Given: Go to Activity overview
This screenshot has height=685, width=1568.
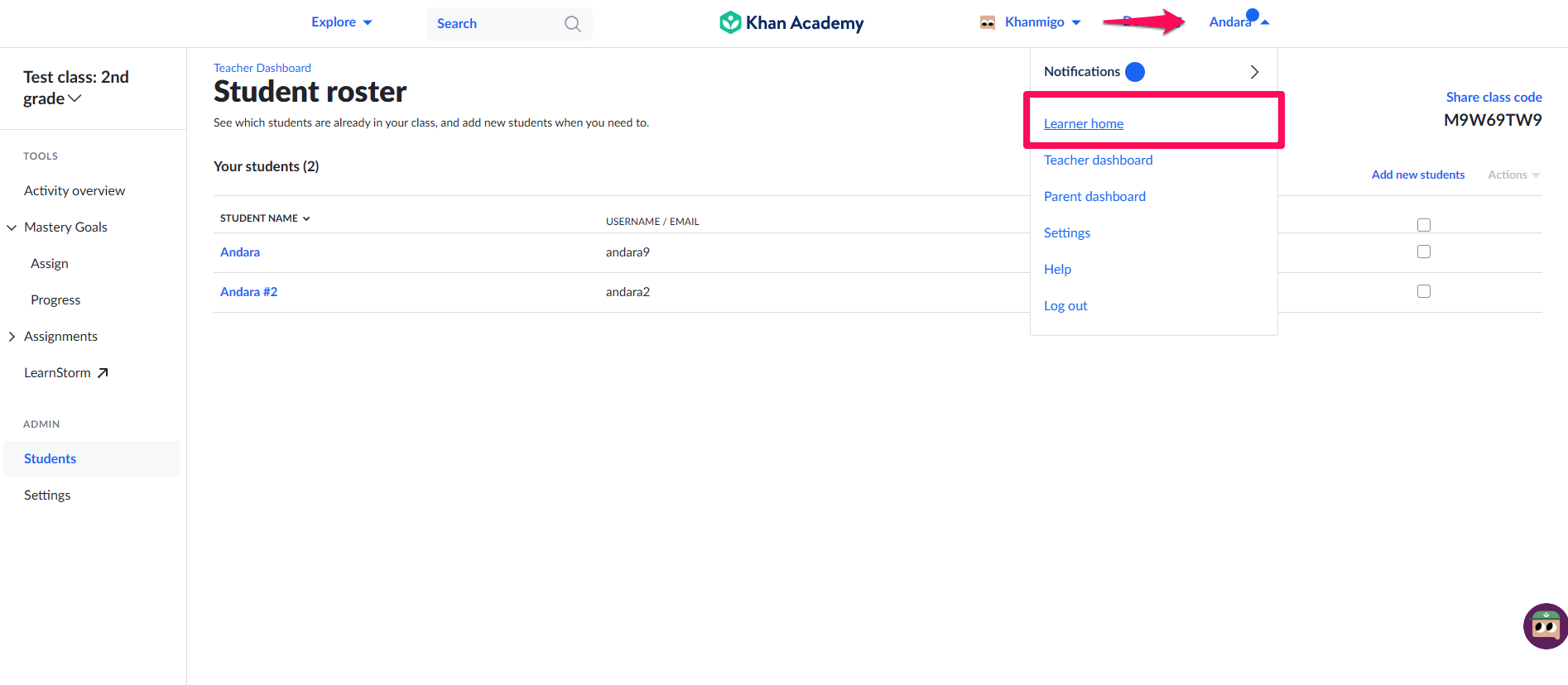Looking at the screenshot, I should click(75, 191).
